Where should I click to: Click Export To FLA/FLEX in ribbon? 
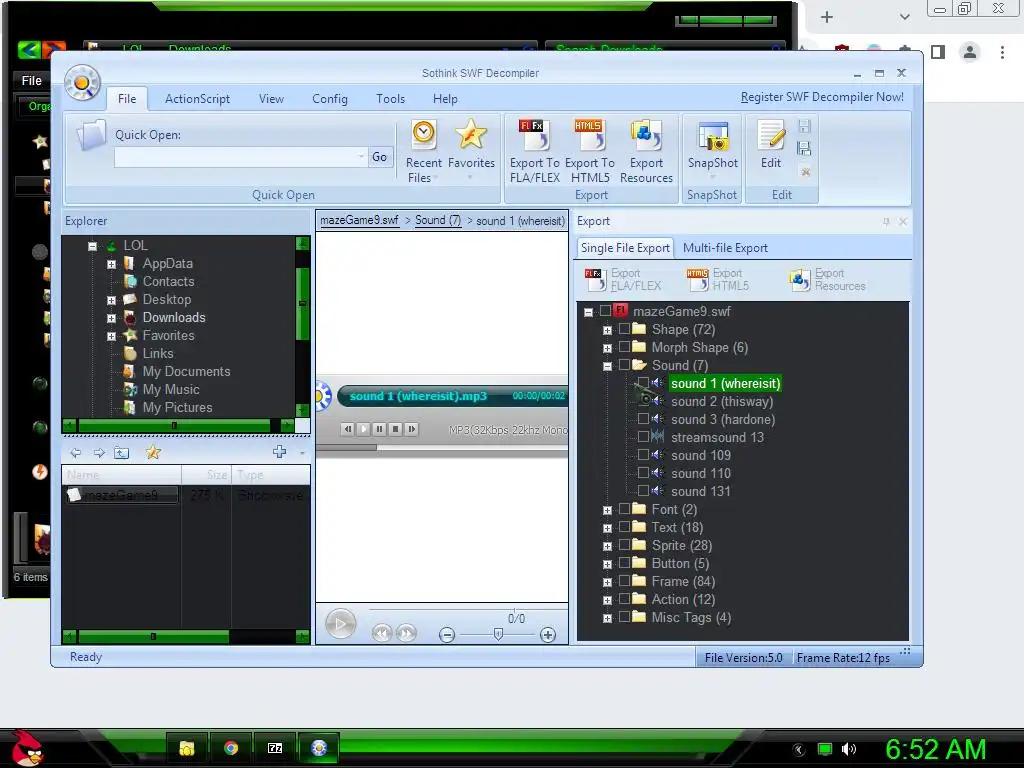pos(535,152)
